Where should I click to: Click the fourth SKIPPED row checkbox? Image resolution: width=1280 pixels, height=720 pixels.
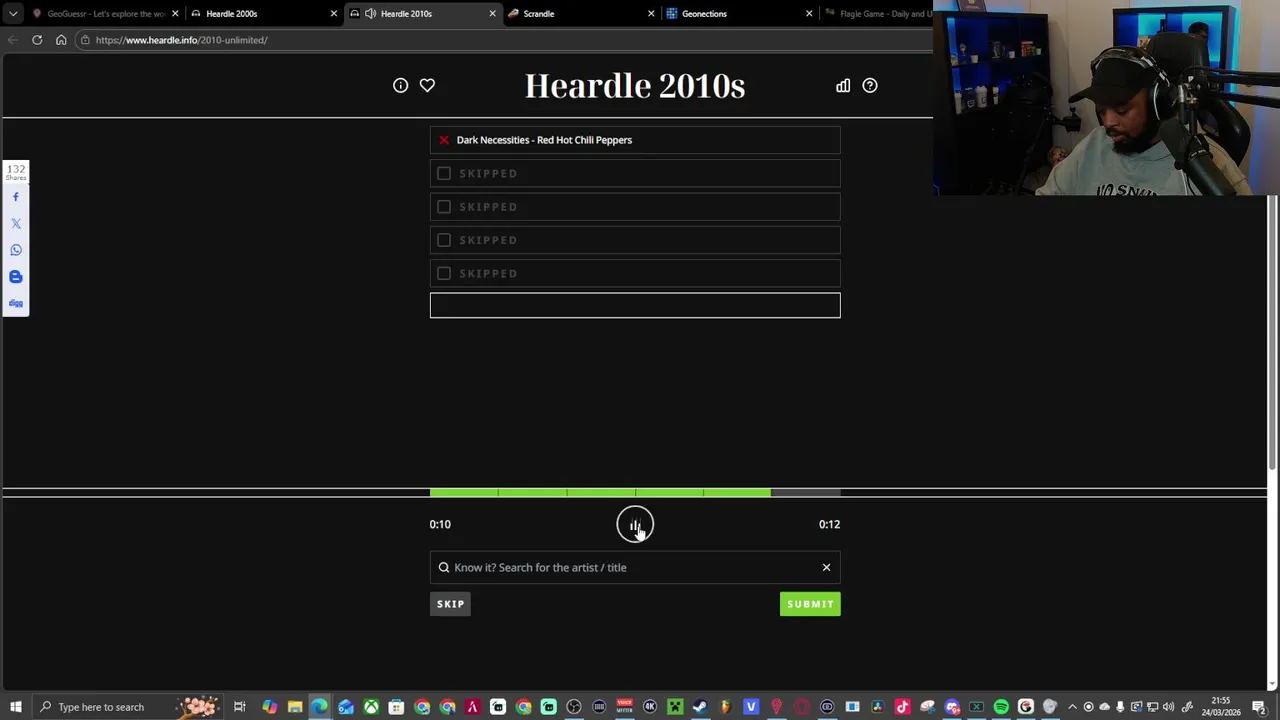pos(444,273)
